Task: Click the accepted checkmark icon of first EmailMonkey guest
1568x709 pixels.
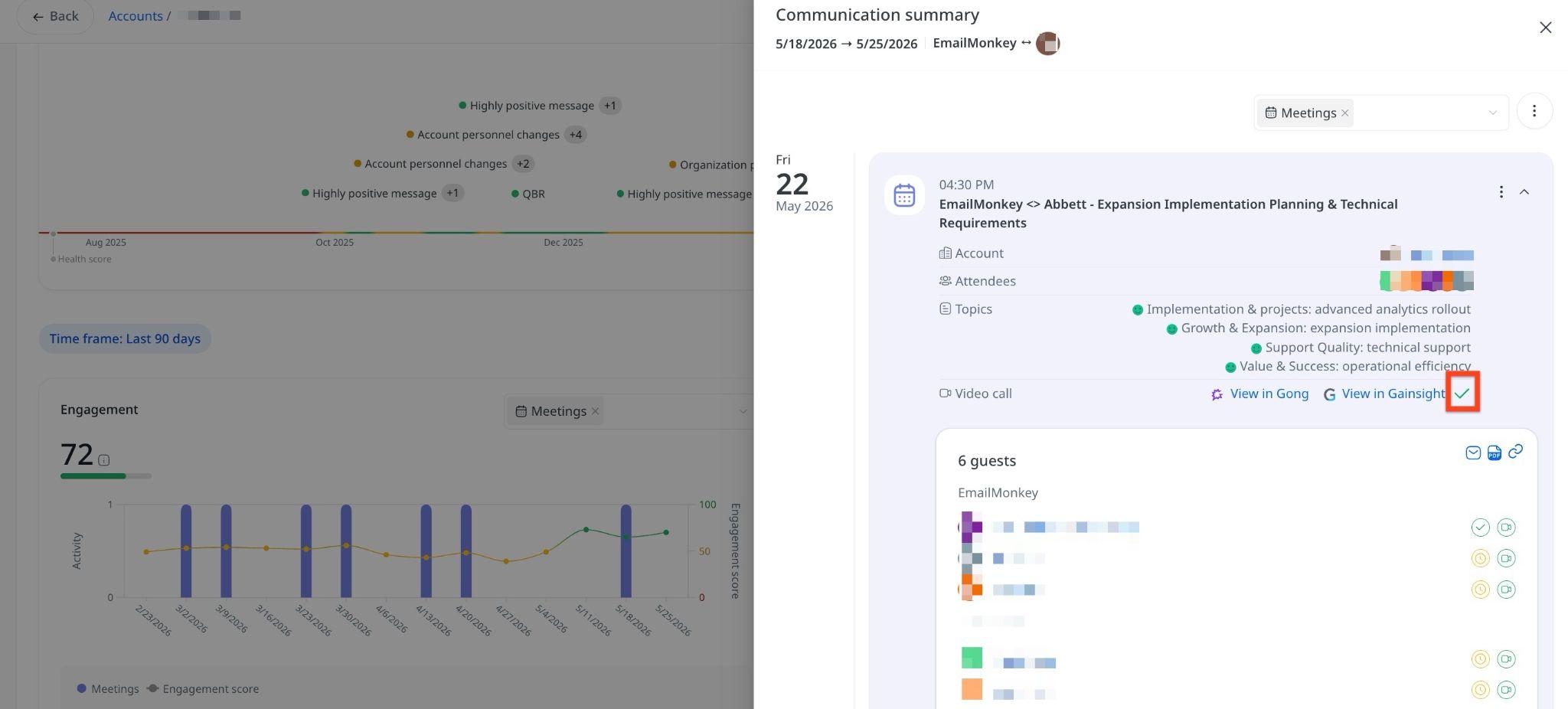Action: [x=1480, y=528]
